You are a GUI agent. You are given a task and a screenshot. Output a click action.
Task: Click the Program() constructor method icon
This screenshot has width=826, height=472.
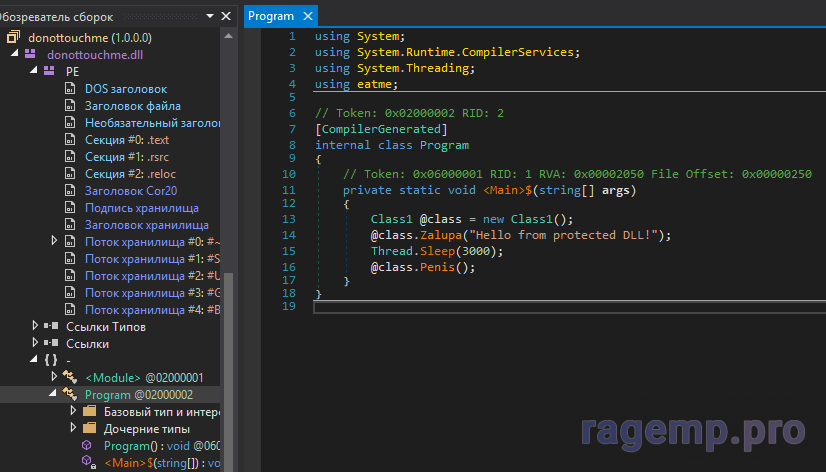(x=86, y=445)
